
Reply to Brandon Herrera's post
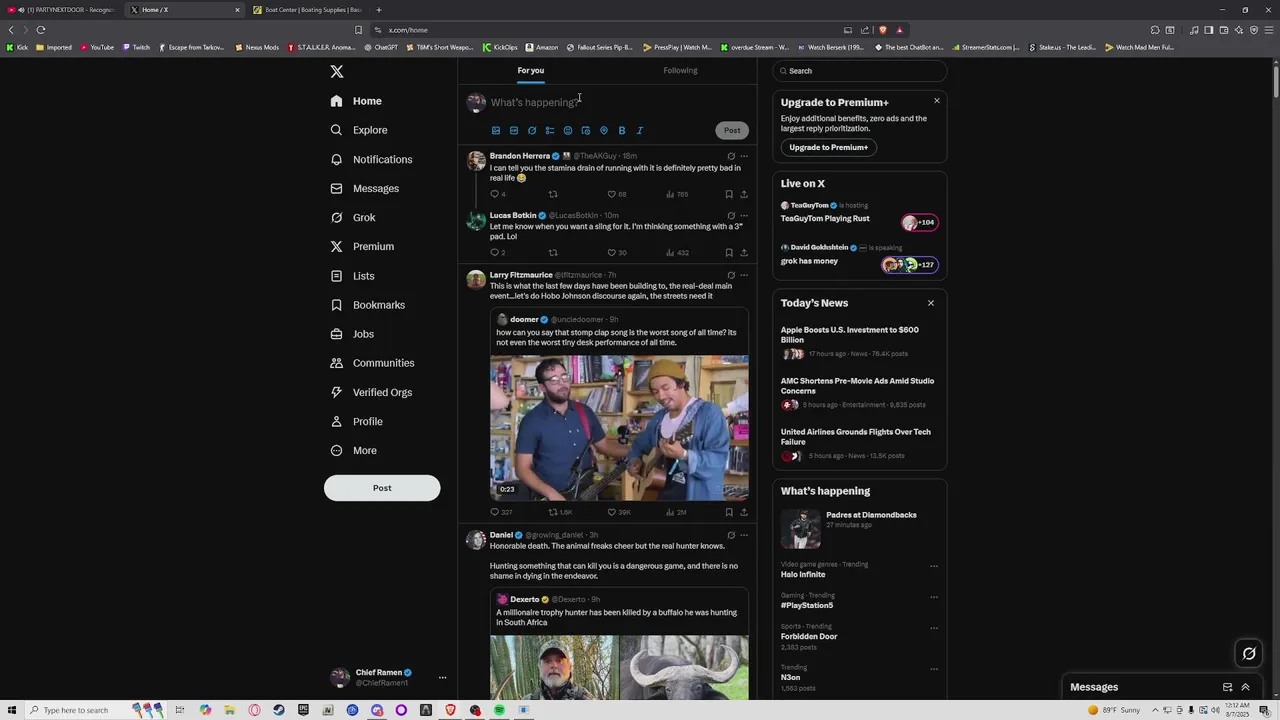click(494, 194)
